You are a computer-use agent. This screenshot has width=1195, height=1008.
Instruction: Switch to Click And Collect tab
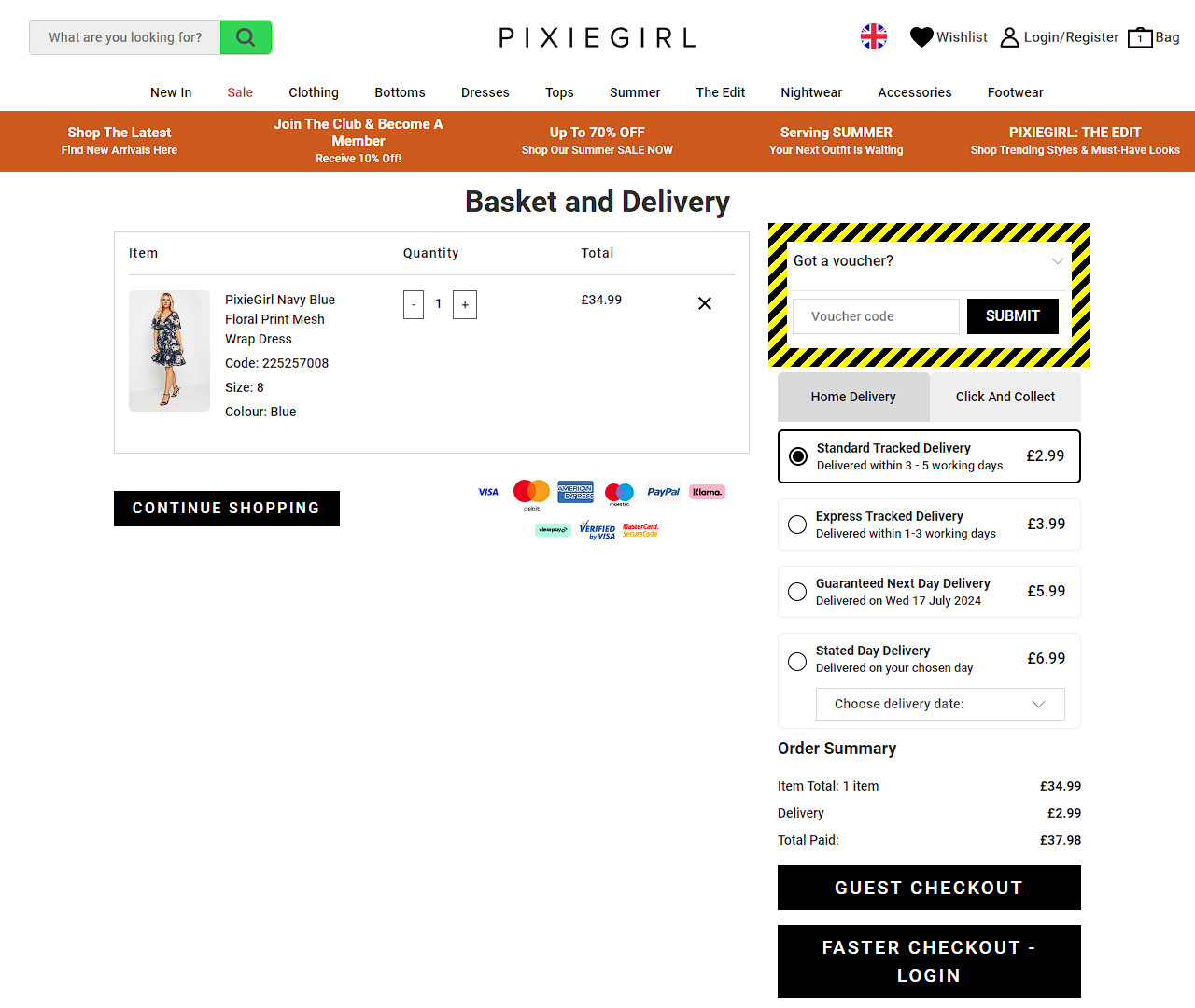(1005, 397)
